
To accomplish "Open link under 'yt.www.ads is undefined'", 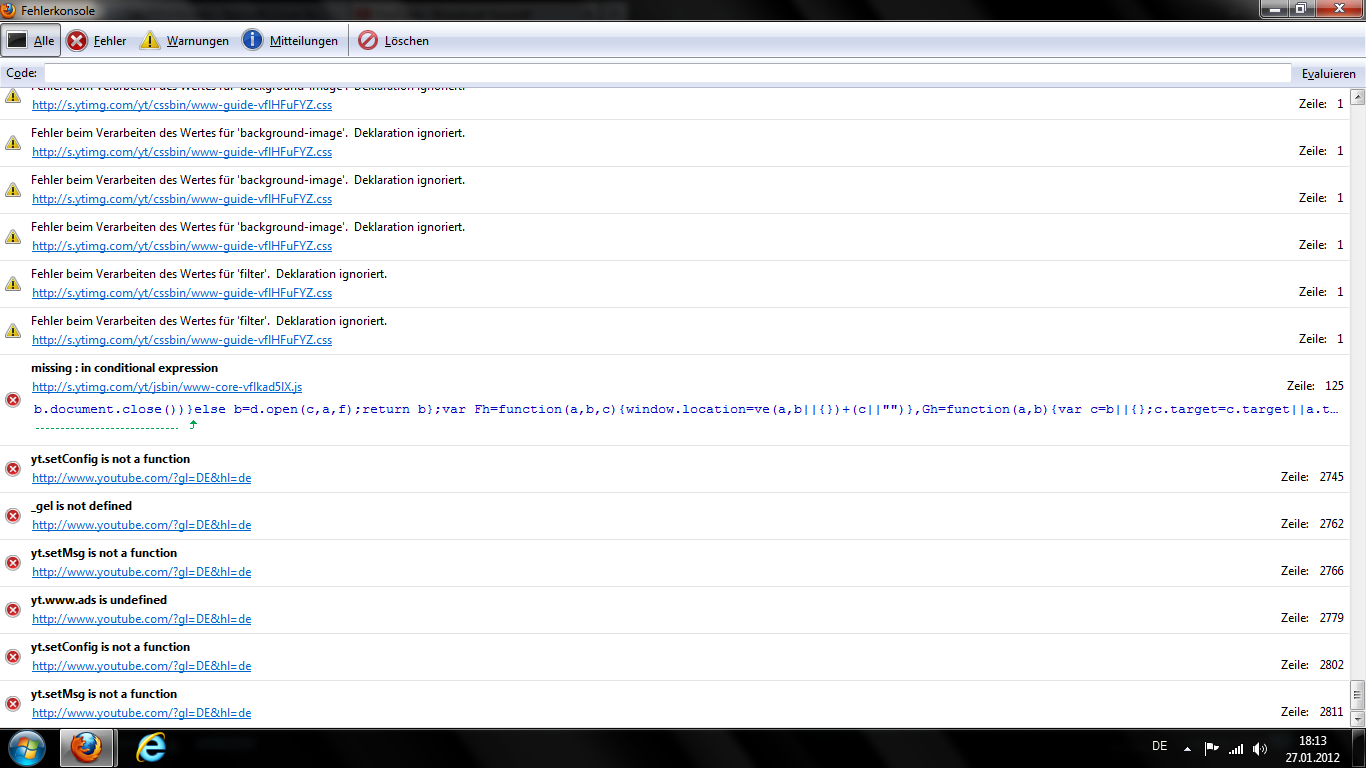I will pyautogui.click(x=141, y=619).
